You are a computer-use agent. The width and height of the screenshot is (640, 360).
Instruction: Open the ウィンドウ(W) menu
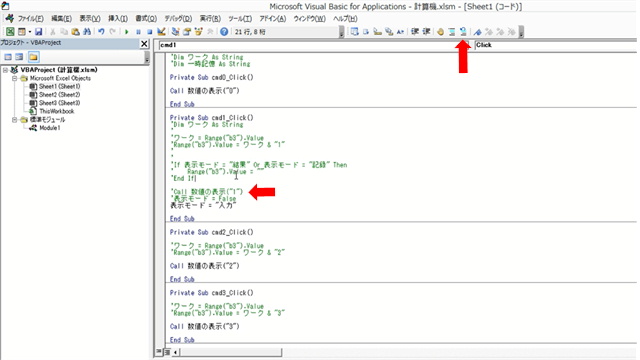point(309,19)
